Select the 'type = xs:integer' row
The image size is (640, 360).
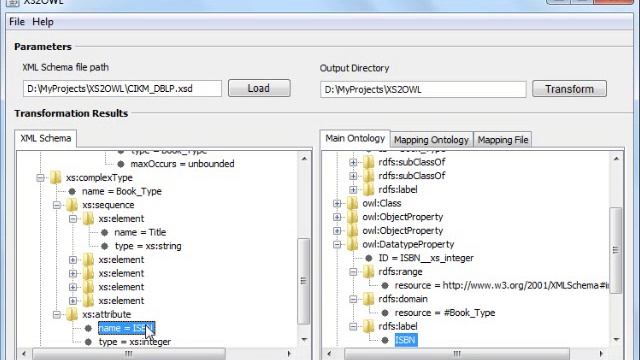(135, 342)
